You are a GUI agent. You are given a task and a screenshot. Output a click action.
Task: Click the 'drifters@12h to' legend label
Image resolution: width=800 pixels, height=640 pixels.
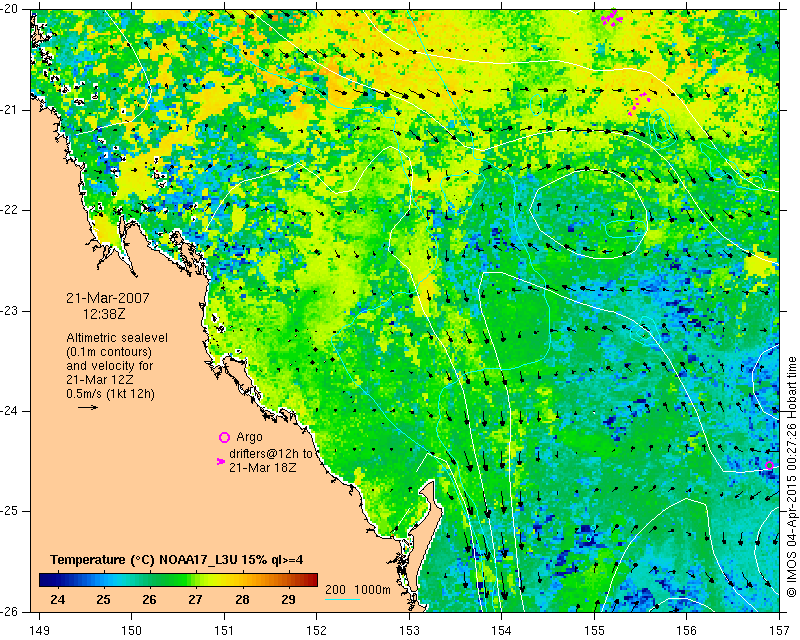pyautogui.click(x=270, y=453)
